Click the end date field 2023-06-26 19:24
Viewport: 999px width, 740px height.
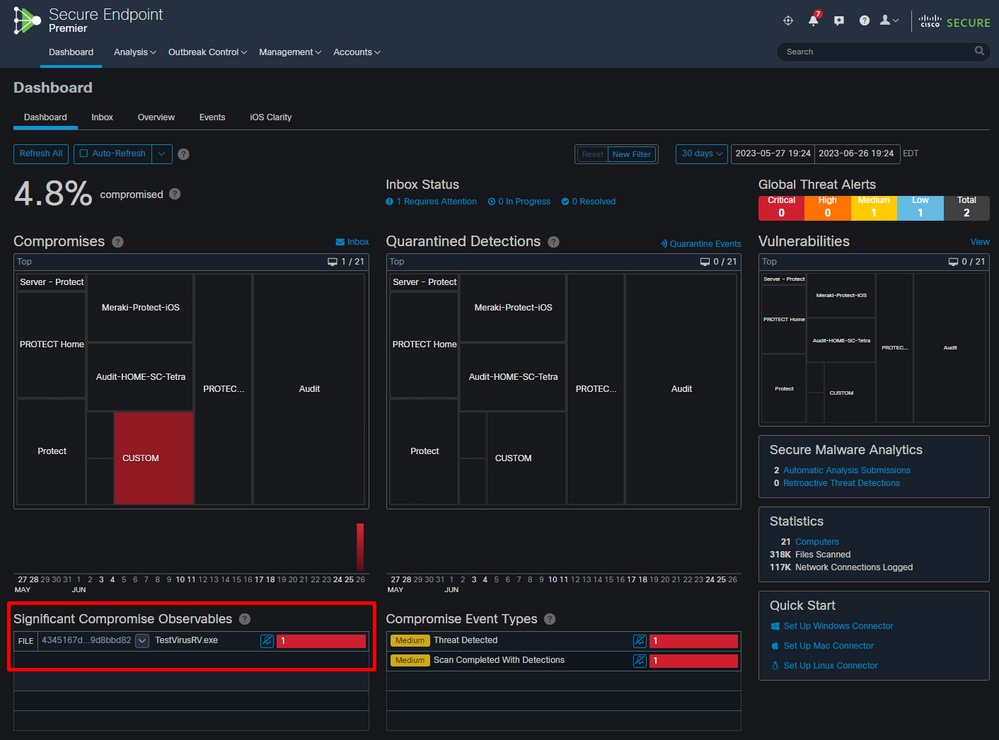click(856, 154)
